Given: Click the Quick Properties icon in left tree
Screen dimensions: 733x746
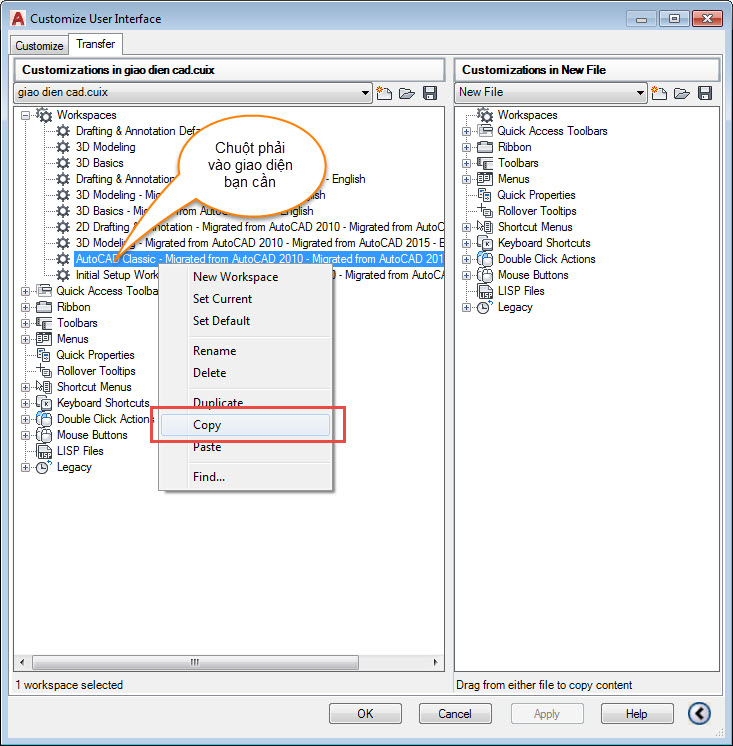Looking at the screenshot, I should click(x=44, y=355).
